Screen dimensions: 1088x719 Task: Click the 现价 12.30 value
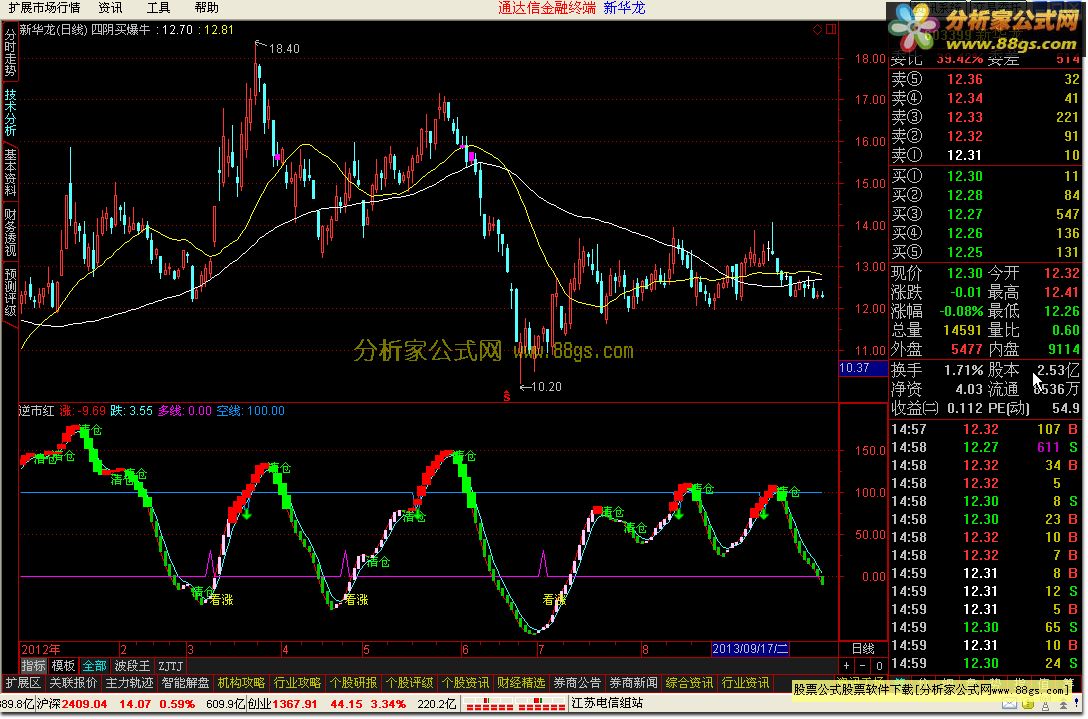964,273
